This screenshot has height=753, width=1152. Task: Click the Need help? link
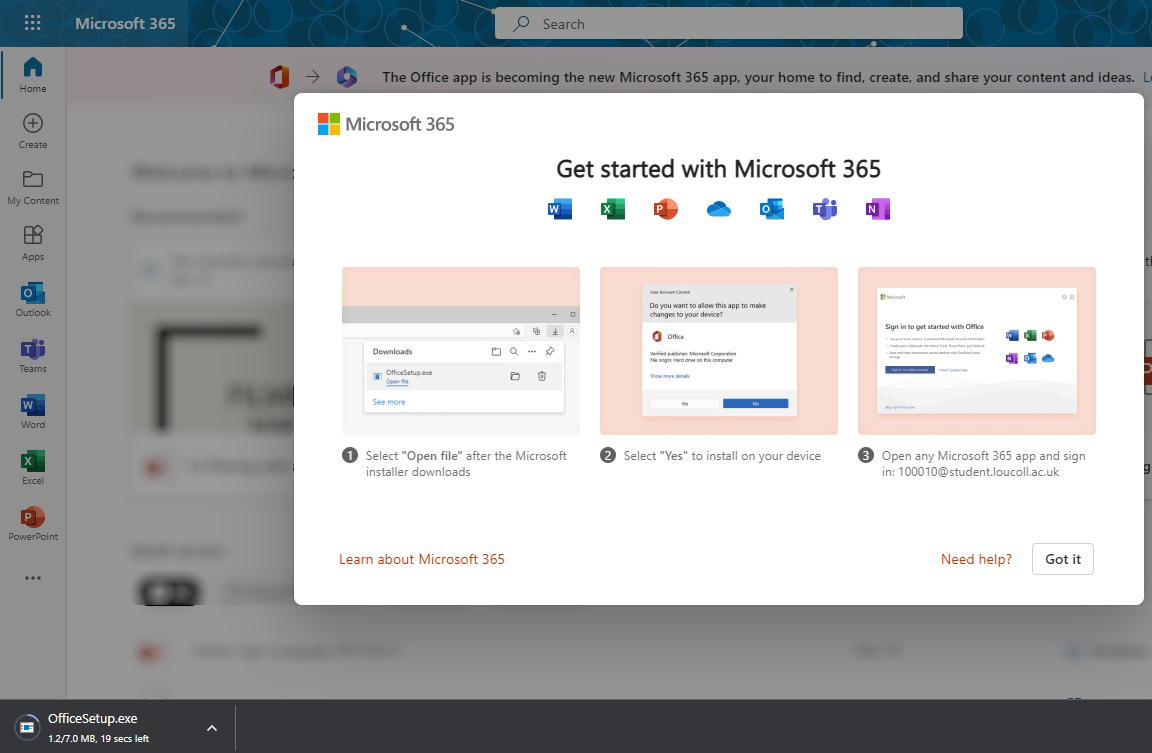[x=976, y=559]
